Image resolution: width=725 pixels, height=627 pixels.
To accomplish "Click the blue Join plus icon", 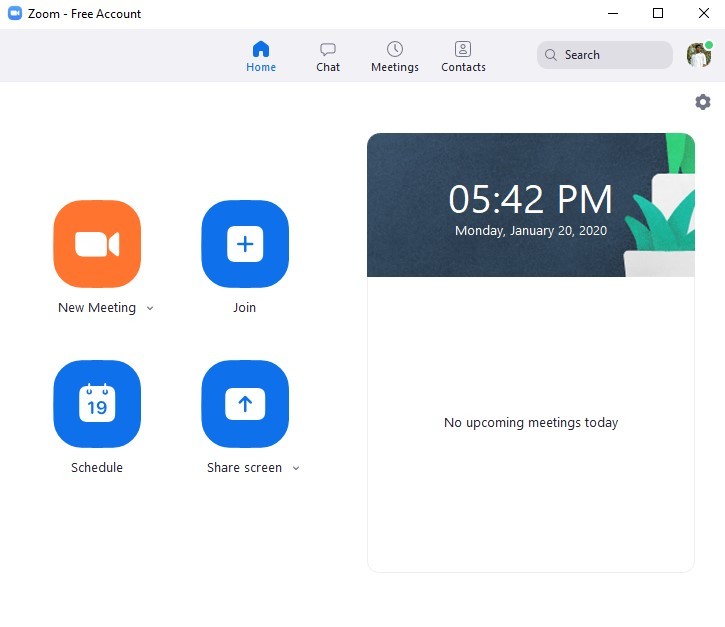I will pyautogui.click(x=245, y=244).
